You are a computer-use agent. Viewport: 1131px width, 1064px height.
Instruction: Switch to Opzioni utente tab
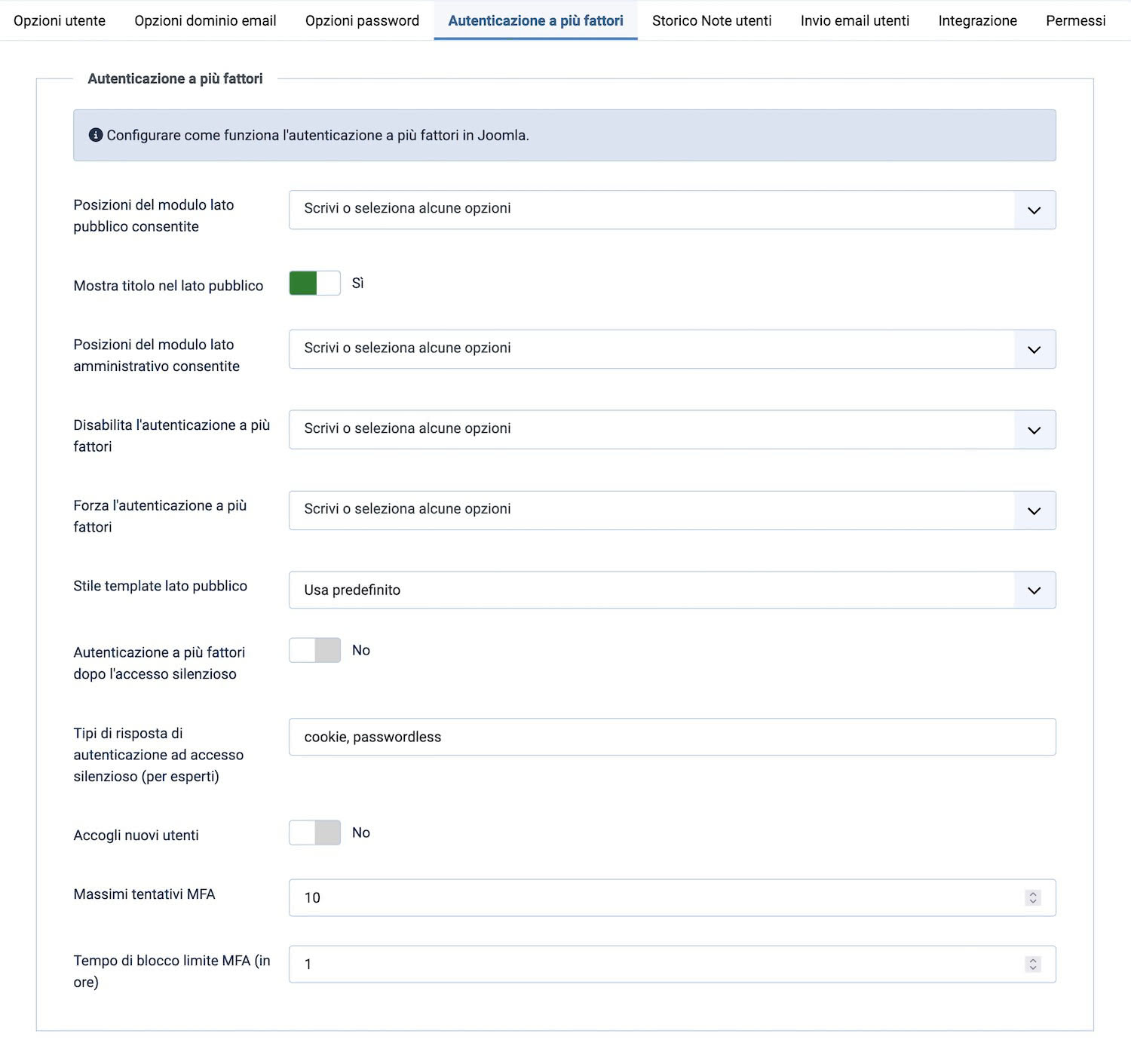click(x=60, y=20)
